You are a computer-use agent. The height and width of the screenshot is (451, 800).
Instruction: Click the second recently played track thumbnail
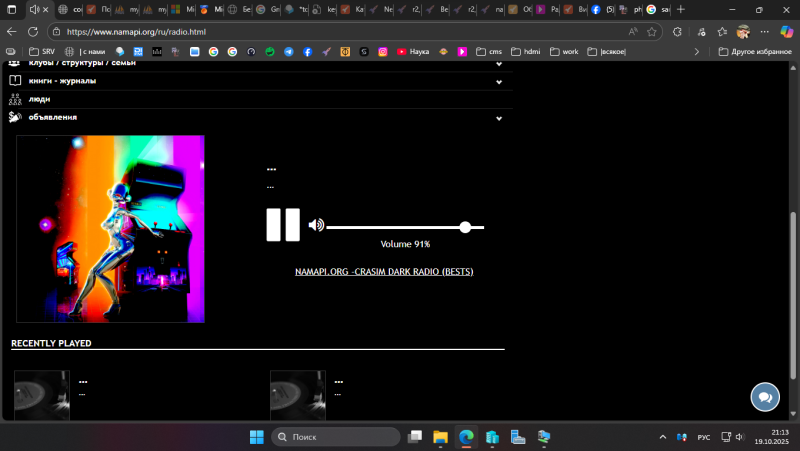click(297, 395)
